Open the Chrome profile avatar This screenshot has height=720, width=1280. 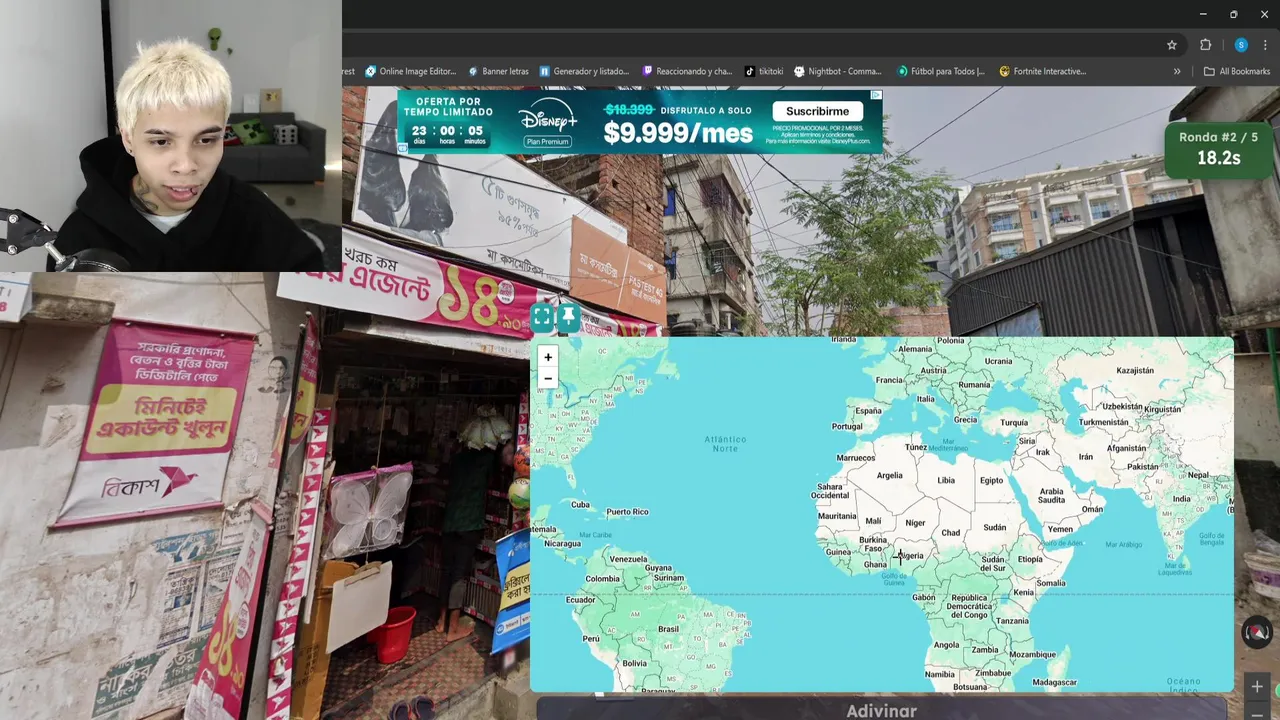point(1241,45)
